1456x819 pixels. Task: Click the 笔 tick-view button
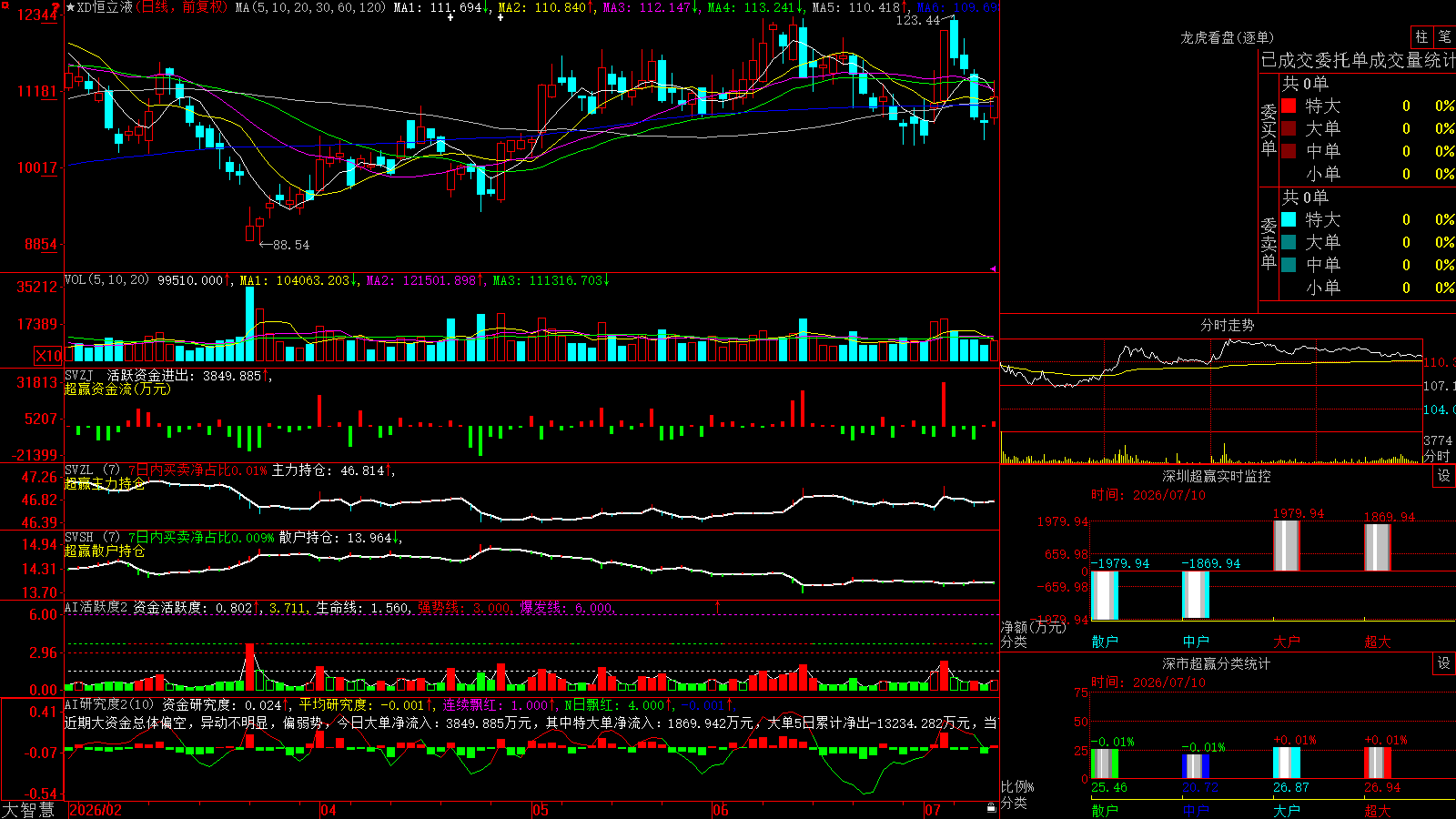pyautogui.click(x=1444, y=37)
